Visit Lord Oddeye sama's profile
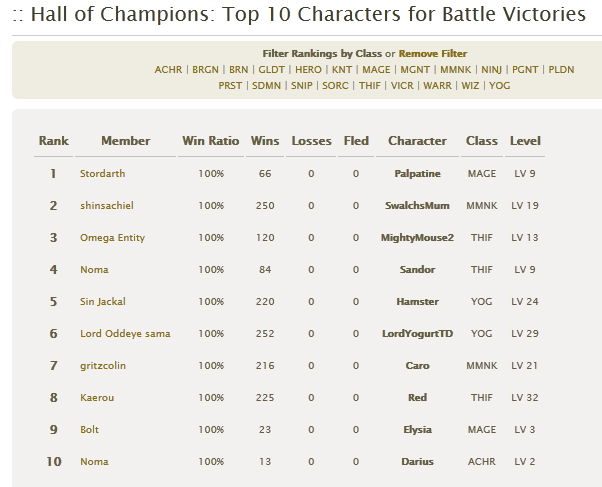The height and width of the screenshot is (487, 602). click(x=125, y=334)
